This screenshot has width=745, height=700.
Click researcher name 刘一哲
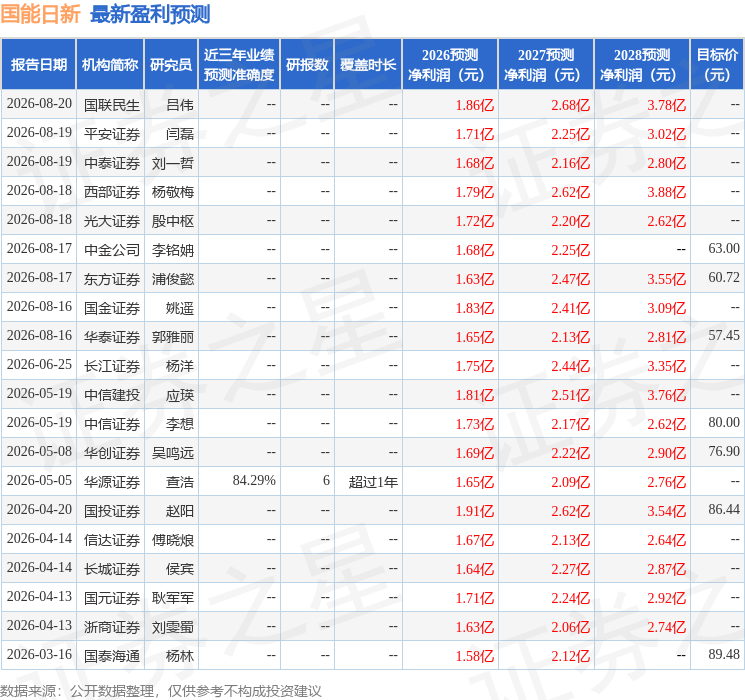(172, 163)
